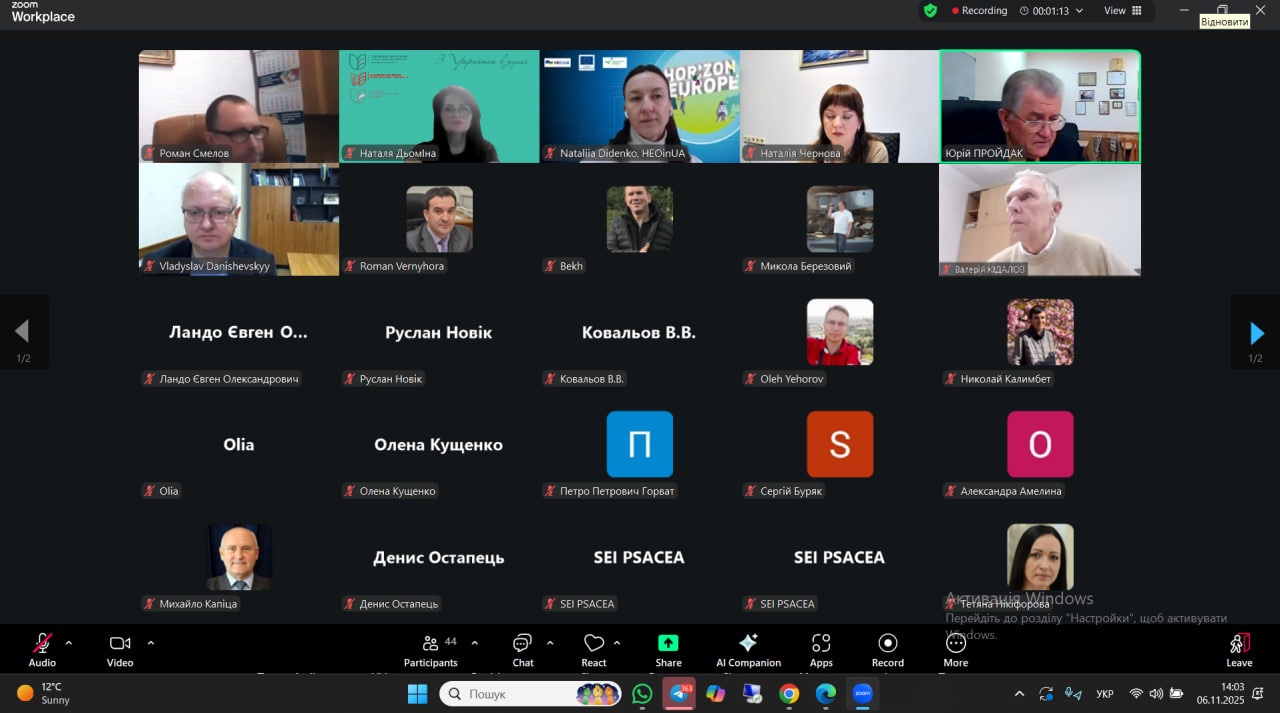
Task: Select Юрій ПРОЙДАК's video tile
Action: point(1039,105)
